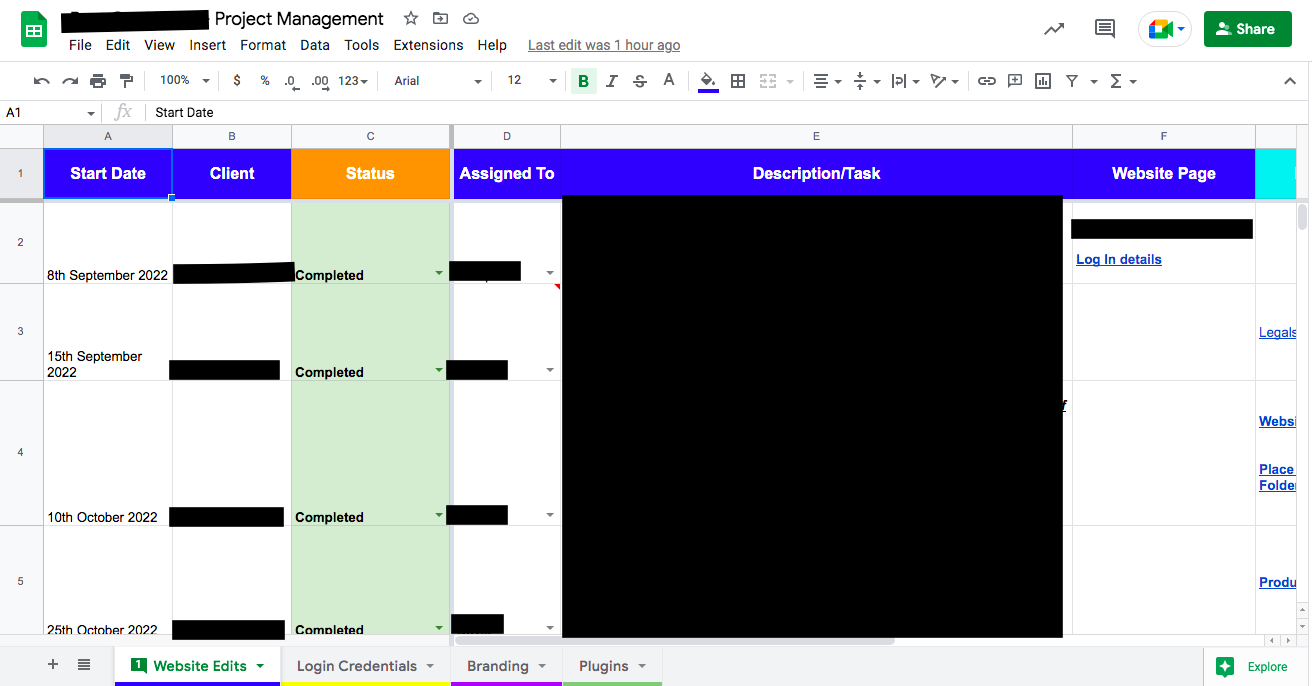1312x686 pixels.
Task: Open Status dropdown for 8th September row
Action: pyautogui.click(x=439, y=272)
